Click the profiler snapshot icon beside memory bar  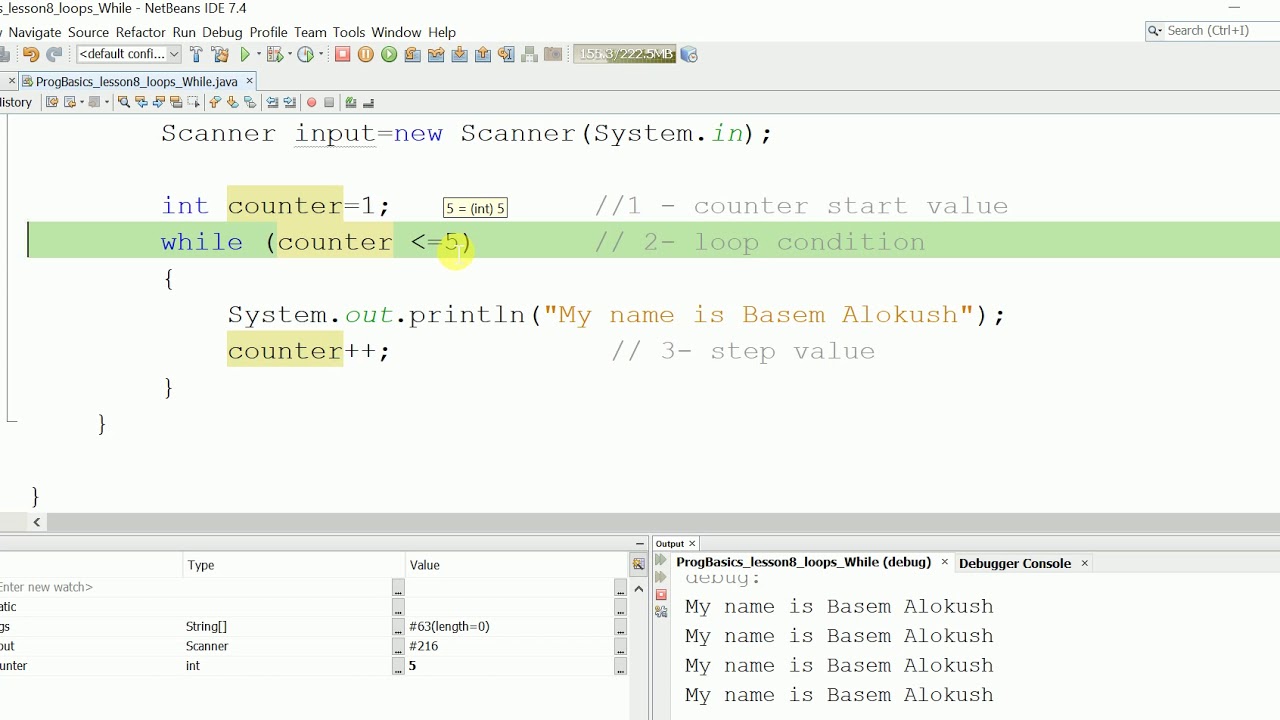689,54
